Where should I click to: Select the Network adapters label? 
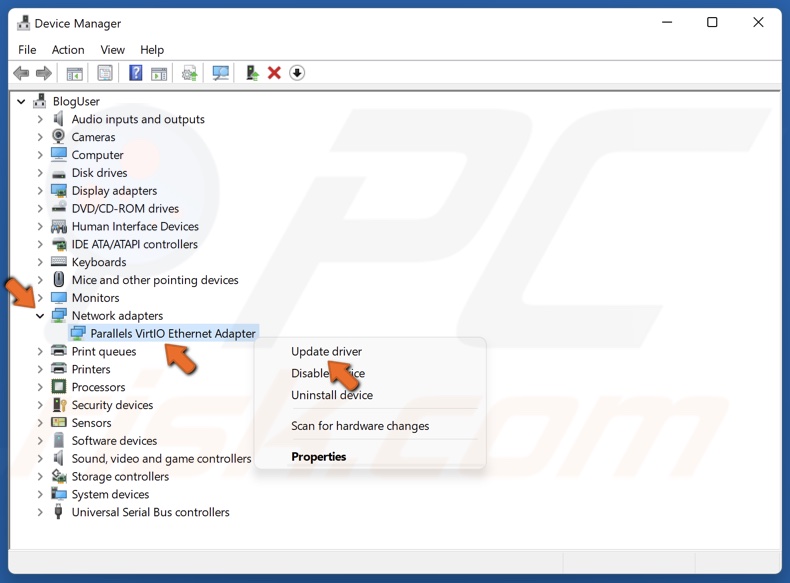pos(117,315)
